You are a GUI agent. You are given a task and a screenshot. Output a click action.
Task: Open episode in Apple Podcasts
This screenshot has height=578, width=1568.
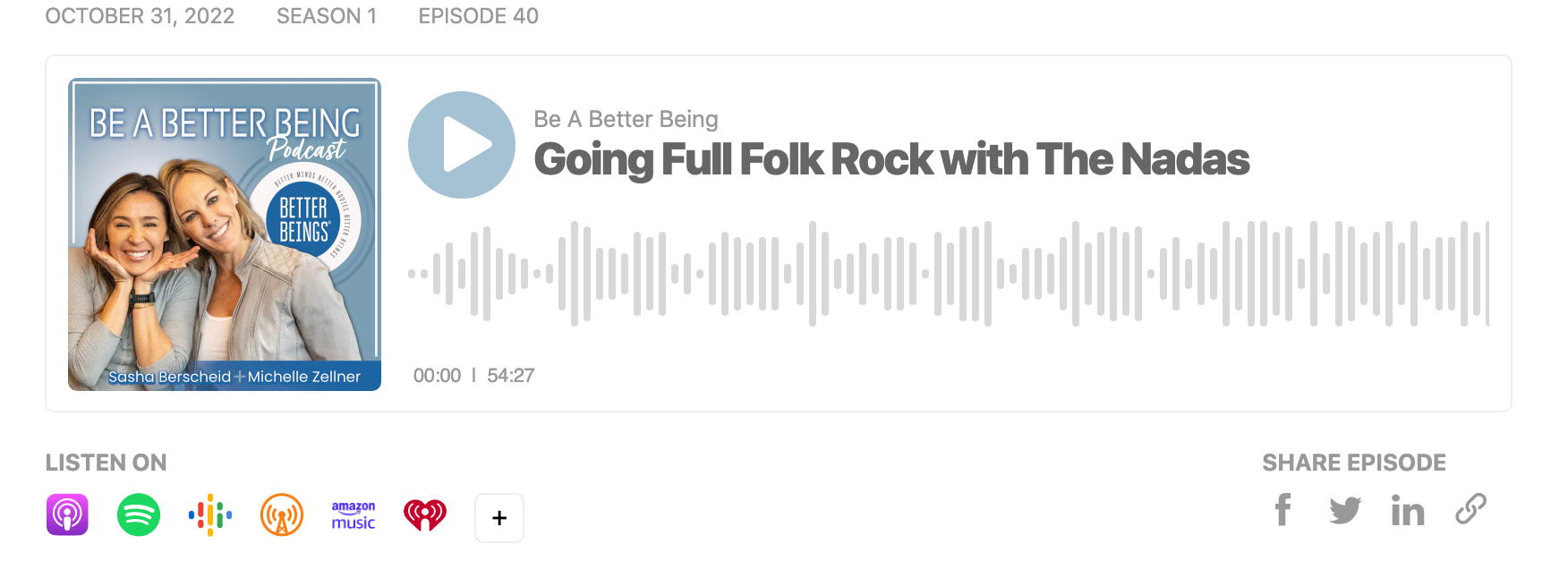pos(67,514)
